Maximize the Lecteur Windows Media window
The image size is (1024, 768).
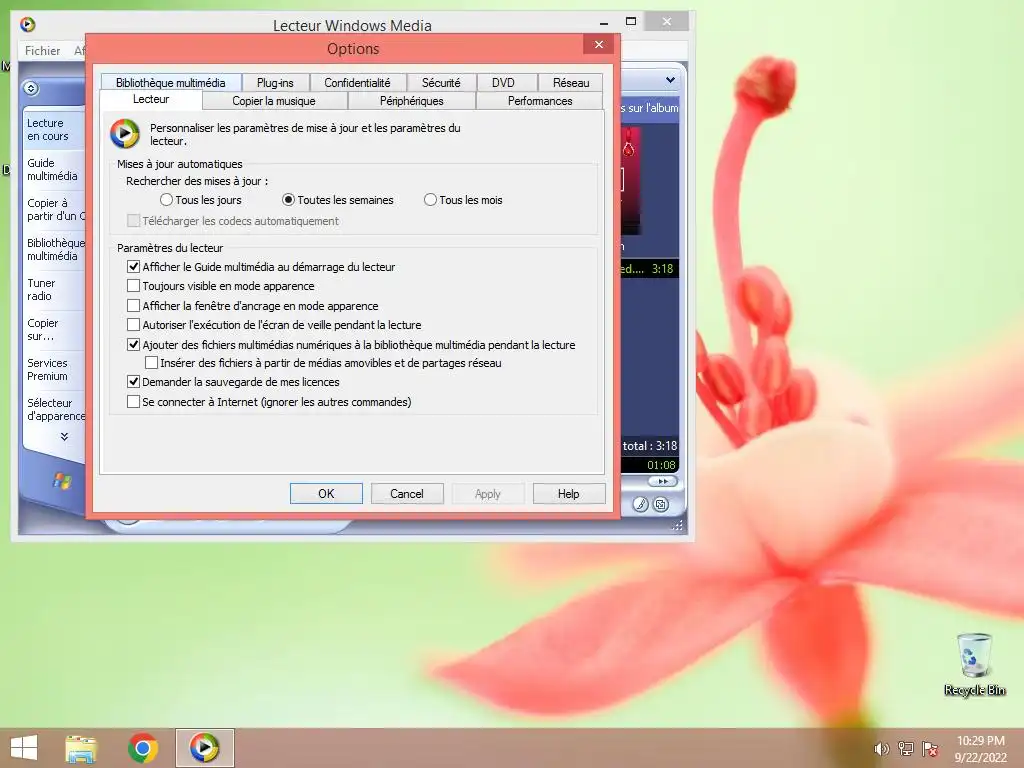tap(631, 22)
